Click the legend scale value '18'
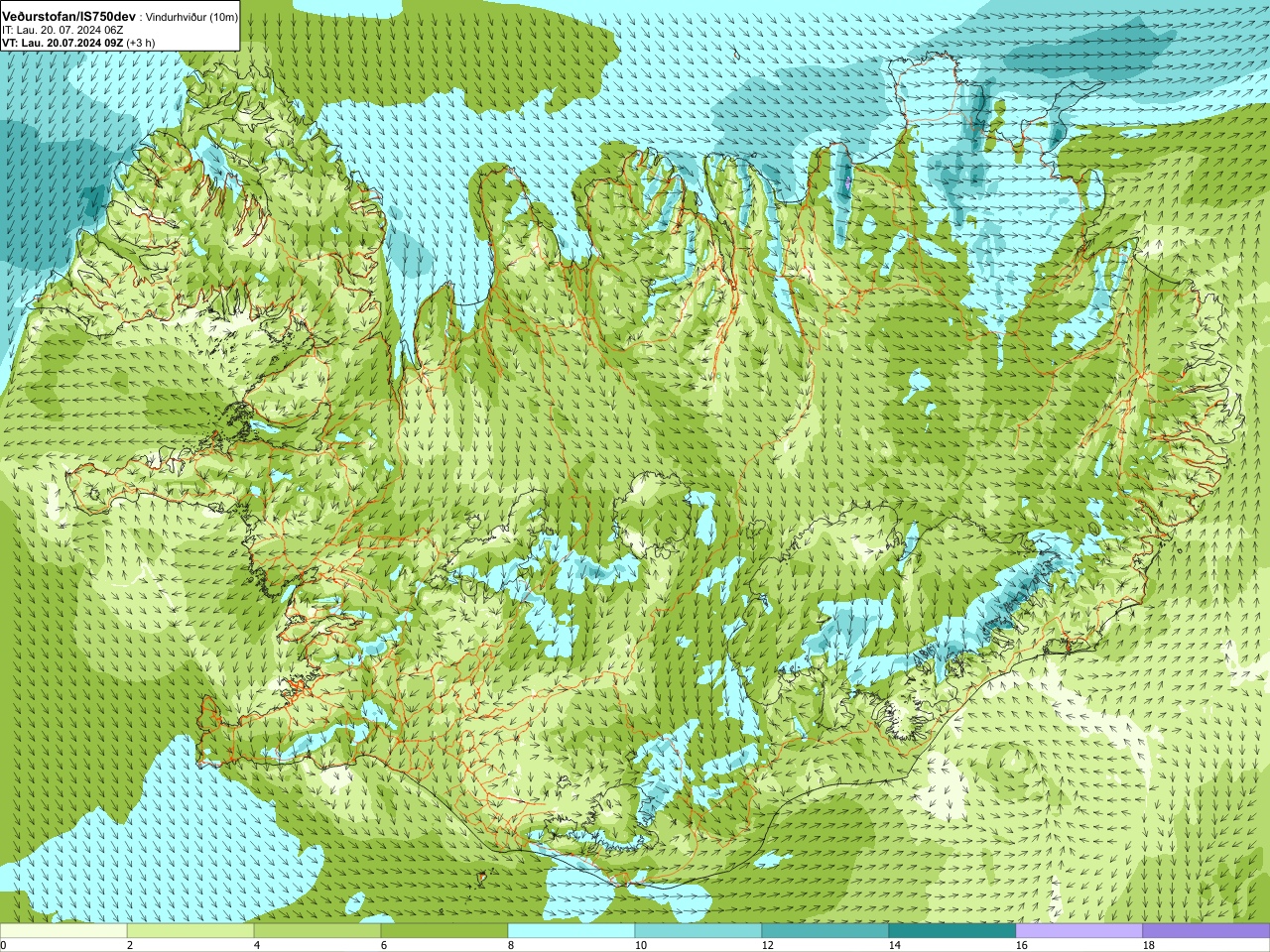The image size is (1270, 952). (1148, 945)
